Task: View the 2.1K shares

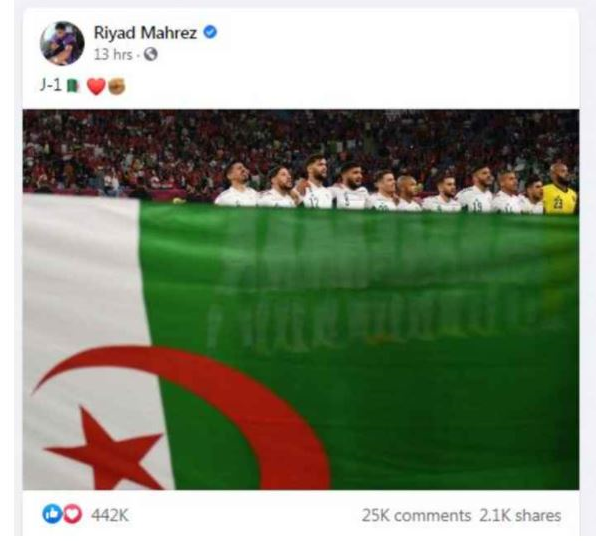Action: point(520,516)
